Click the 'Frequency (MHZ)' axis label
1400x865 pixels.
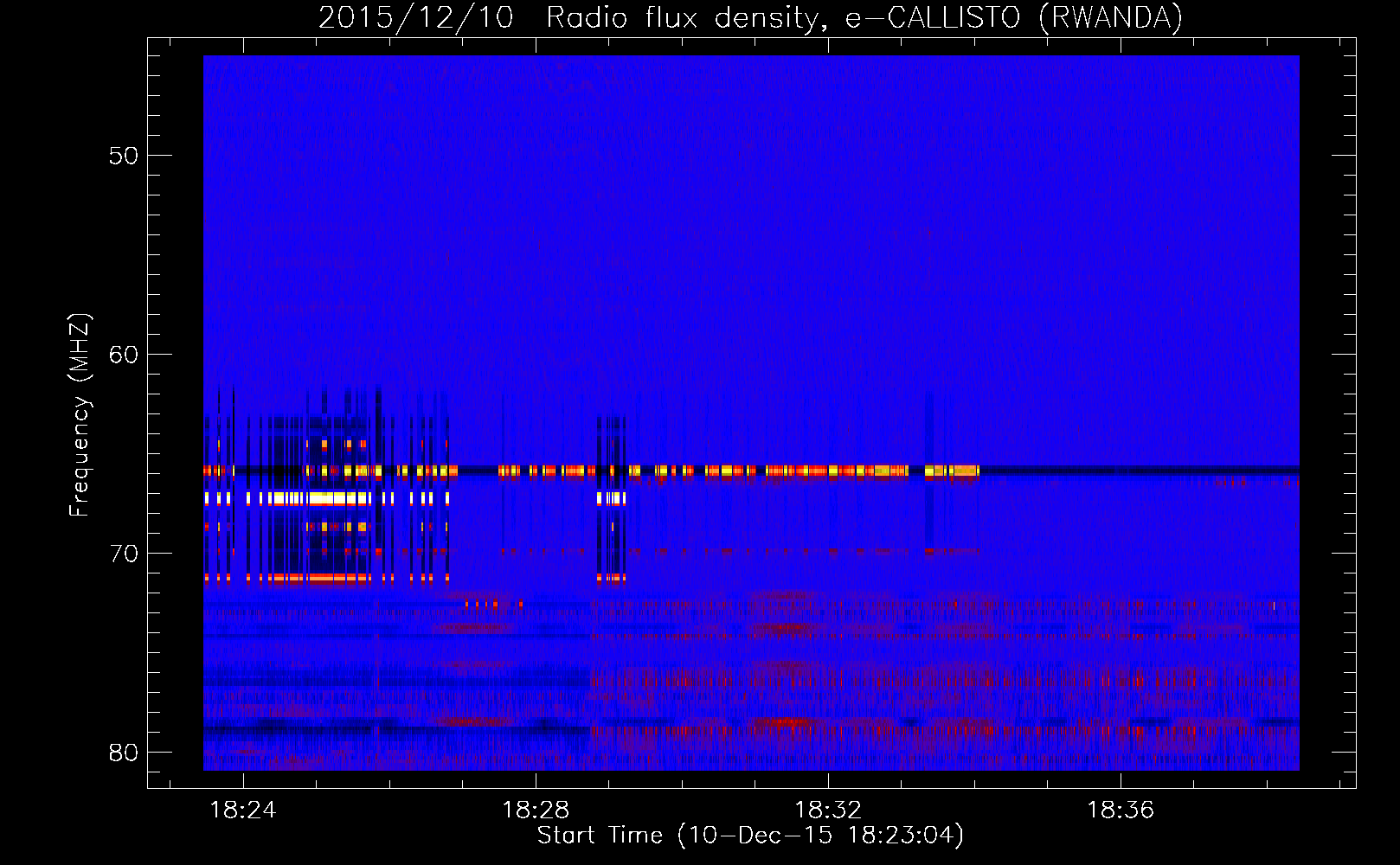pos(80,415)
